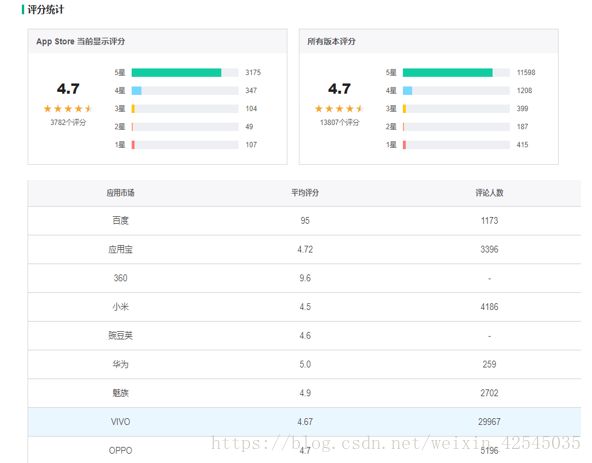
Task: Select the 104 three-star count
Action: (251, 109)
